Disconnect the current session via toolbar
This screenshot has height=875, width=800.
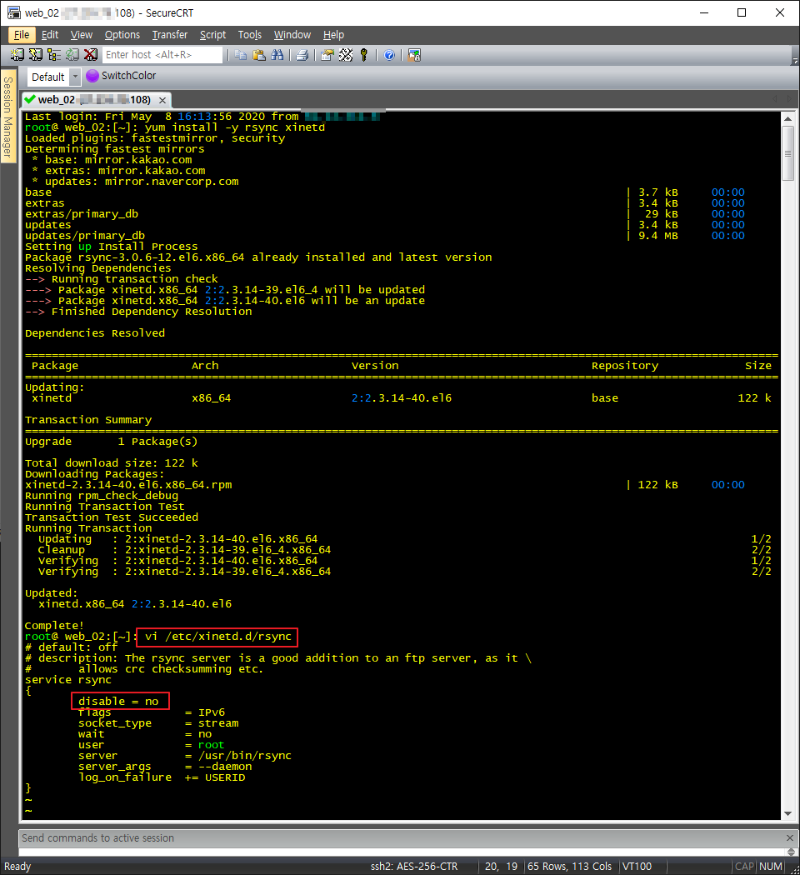90,55
